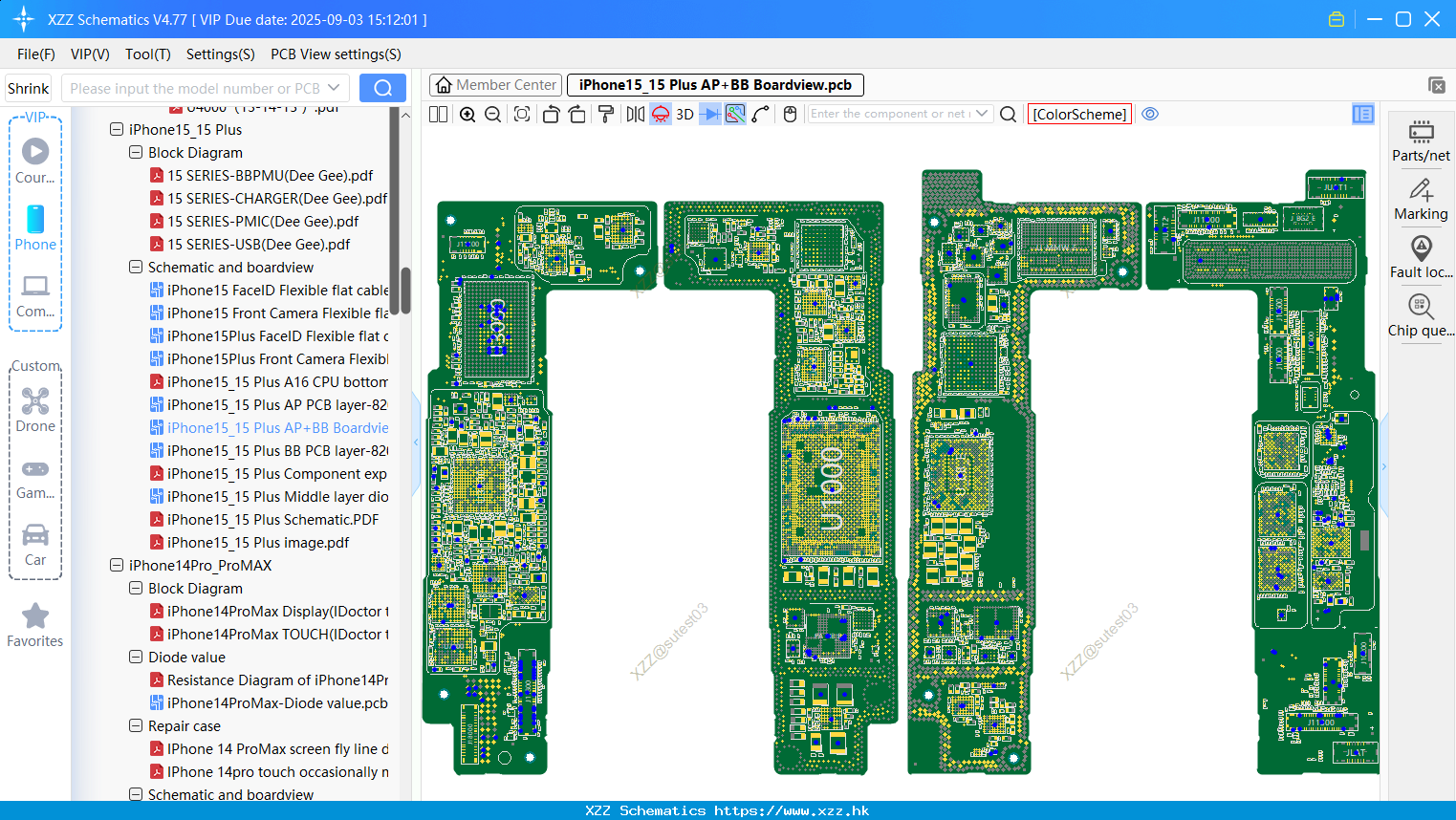Open Favorites
The image size is (1456, 820).
tap(35, 626)
